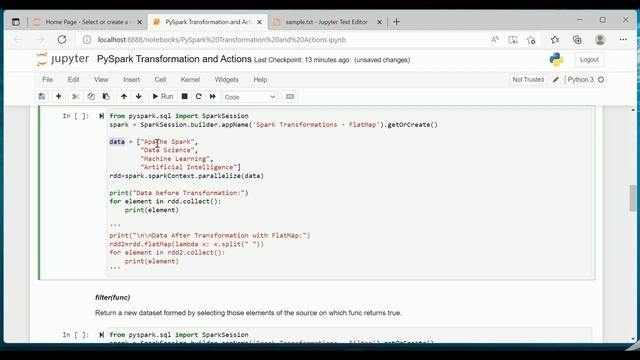View site information icon in address bar
The width and height of the screenshot is (640, 360).
(87, 40)
